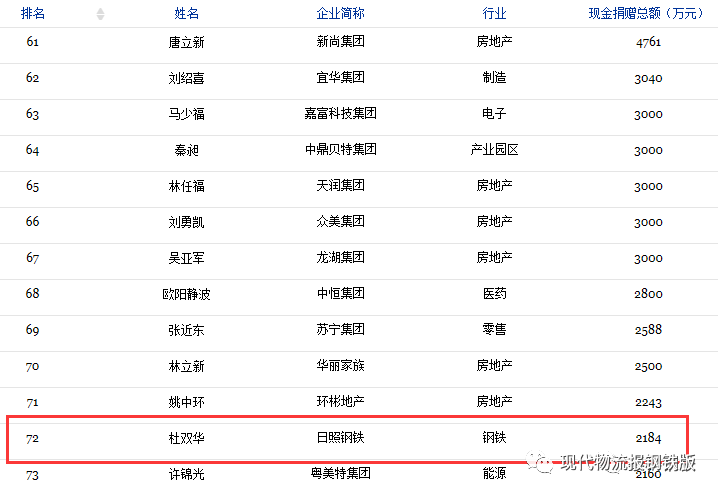Select the name 马少福

pos(186,114)
